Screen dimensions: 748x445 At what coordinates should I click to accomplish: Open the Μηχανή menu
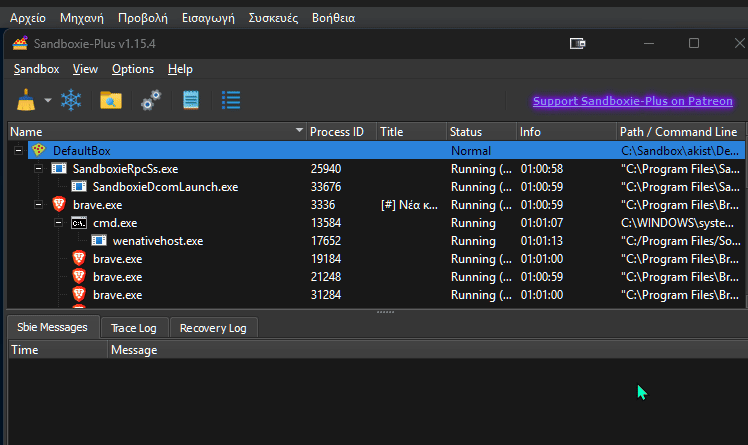[82, 18]
